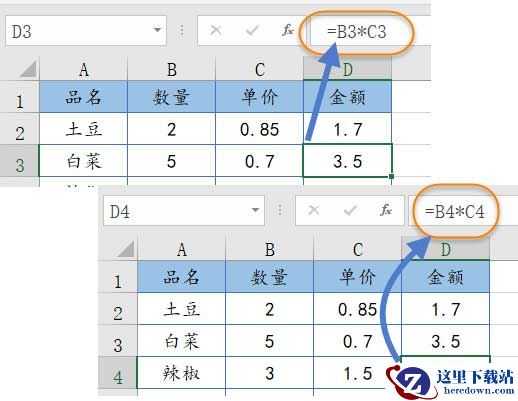Click the cancel X icon in lower formula bar
The image size is (518, 401).
click(314, 210)
